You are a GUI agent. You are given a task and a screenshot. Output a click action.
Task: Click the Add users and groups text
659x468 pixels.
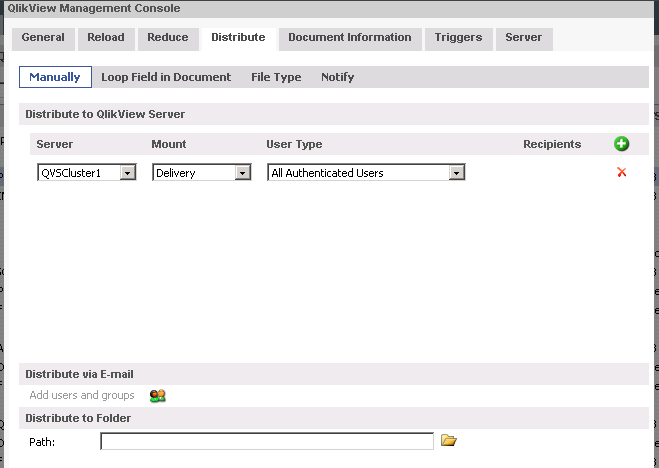tap(82, 395)
